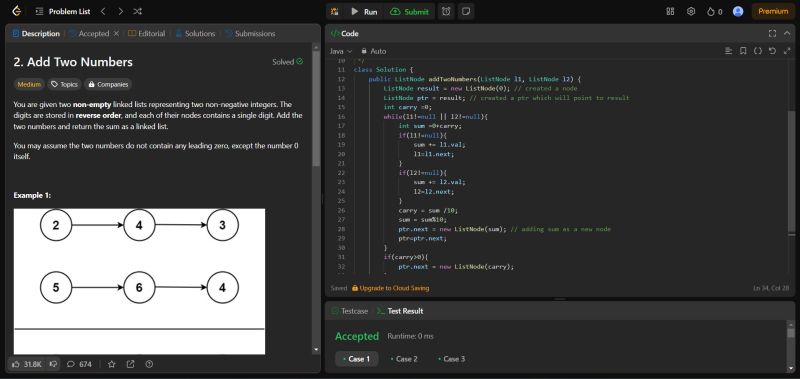
Task: Switch to the Test Result tab
Action: (400, 311)
